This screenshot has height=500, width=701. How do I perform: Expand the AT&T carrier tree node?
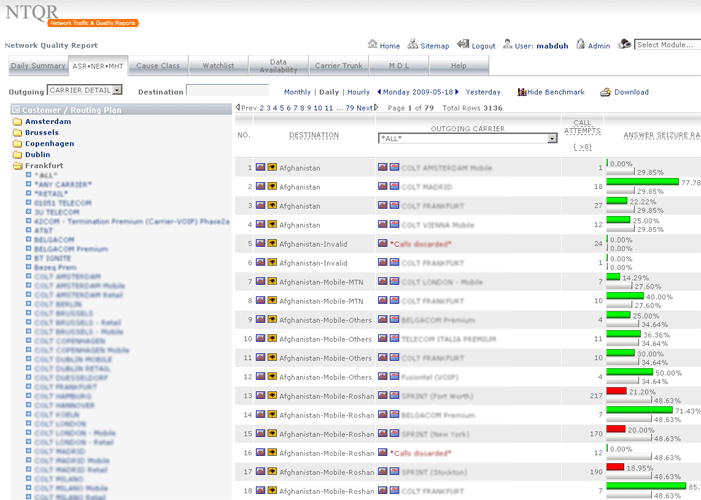[29, 230]
